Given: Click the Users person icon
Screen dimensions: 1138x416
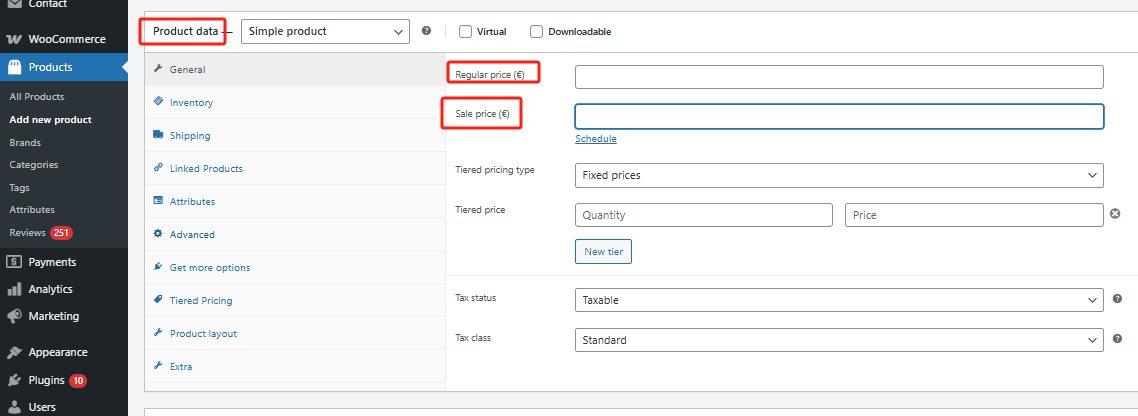Looking at the screenshot, I should 14,407.
